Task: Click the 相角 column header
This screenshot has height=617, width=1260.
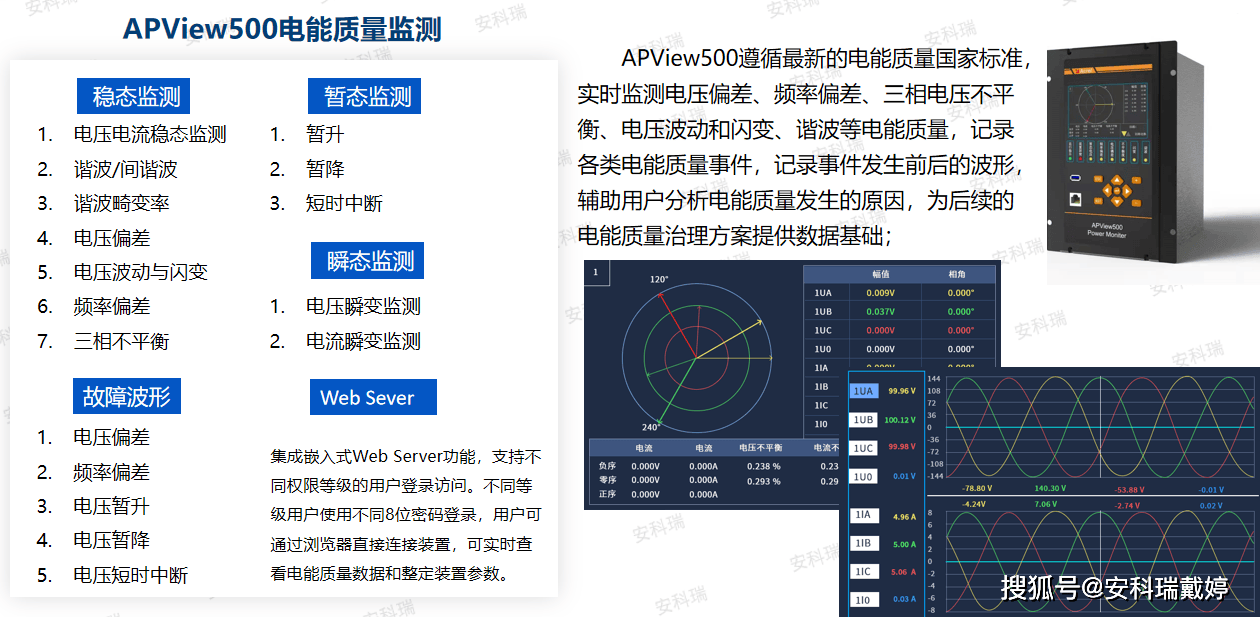Action: coord(958,274)
